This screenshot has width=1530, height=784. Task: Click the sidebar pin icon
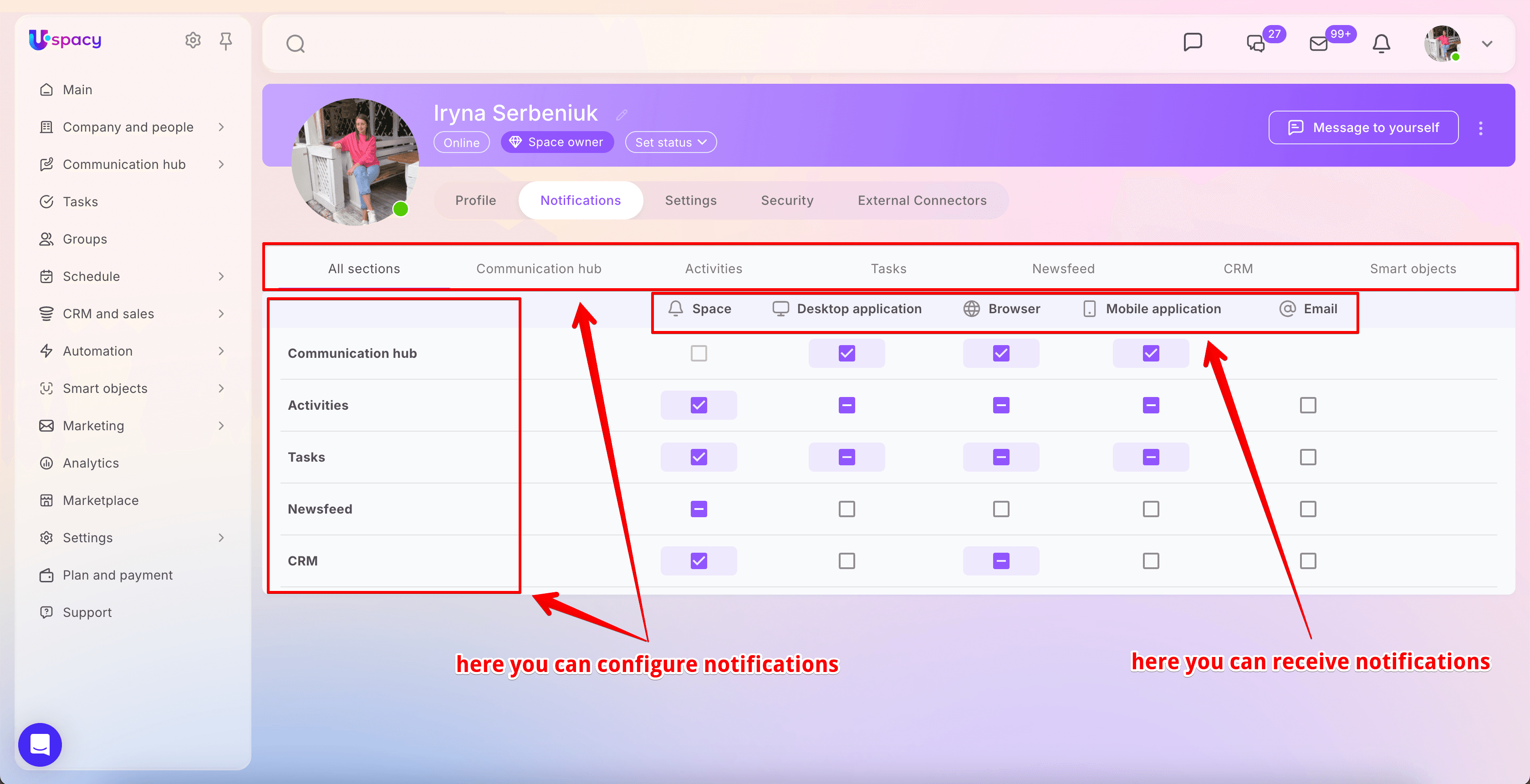pyautogui.click(x=226, y=41)
